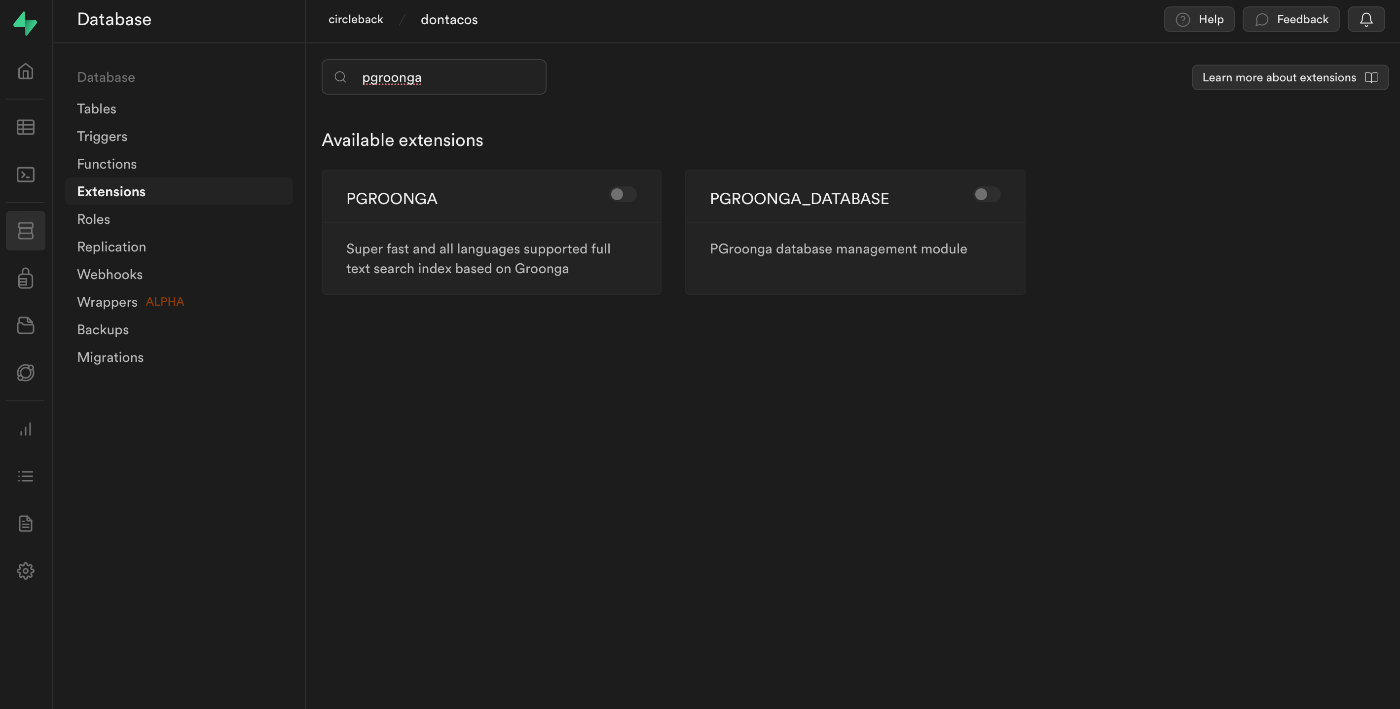Open Wrappers ALPHA menu item

tap(131, 302)
